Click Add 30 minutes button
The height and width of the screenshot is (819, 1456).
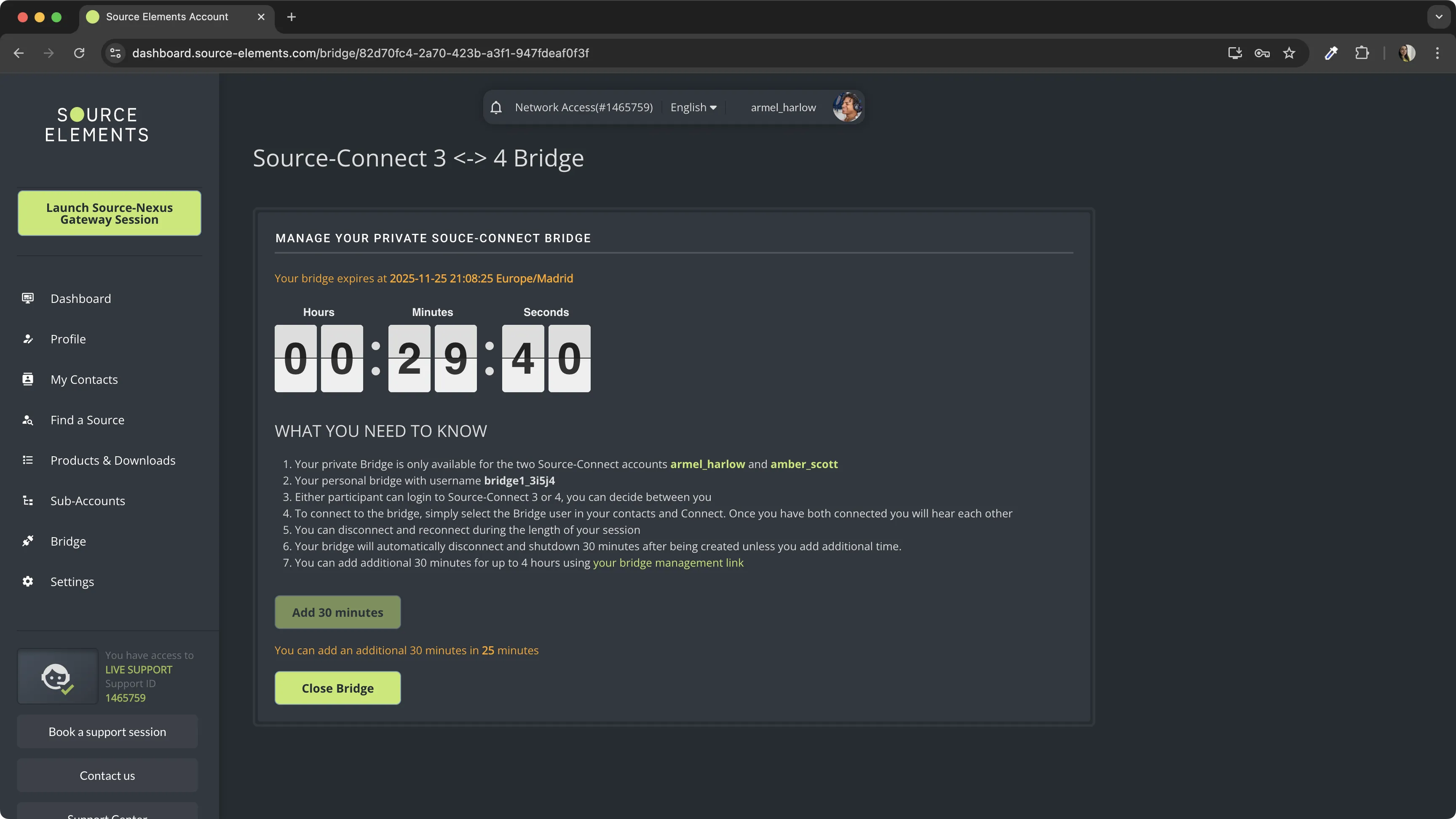(x=337, y=612)
